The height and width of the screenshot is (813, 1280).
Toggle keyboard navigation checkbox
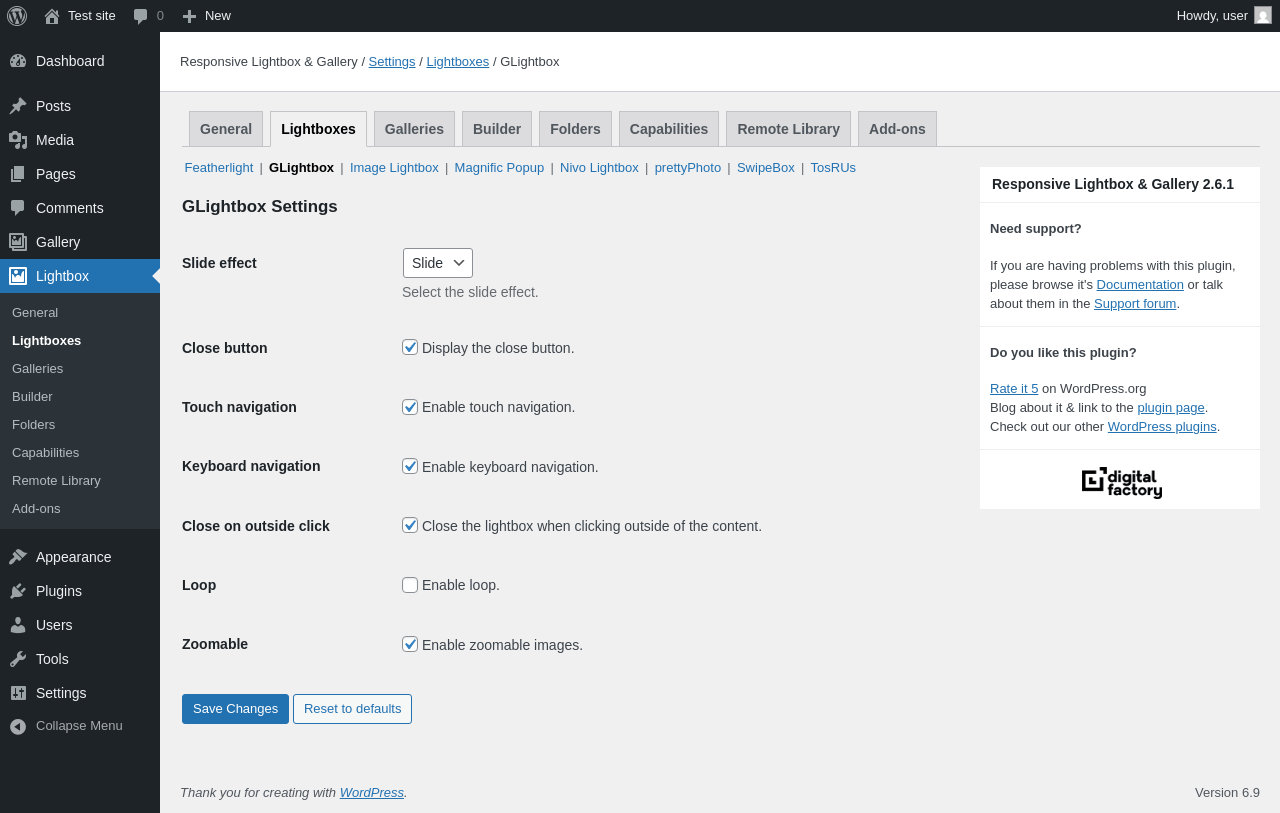tap(410, 466)
